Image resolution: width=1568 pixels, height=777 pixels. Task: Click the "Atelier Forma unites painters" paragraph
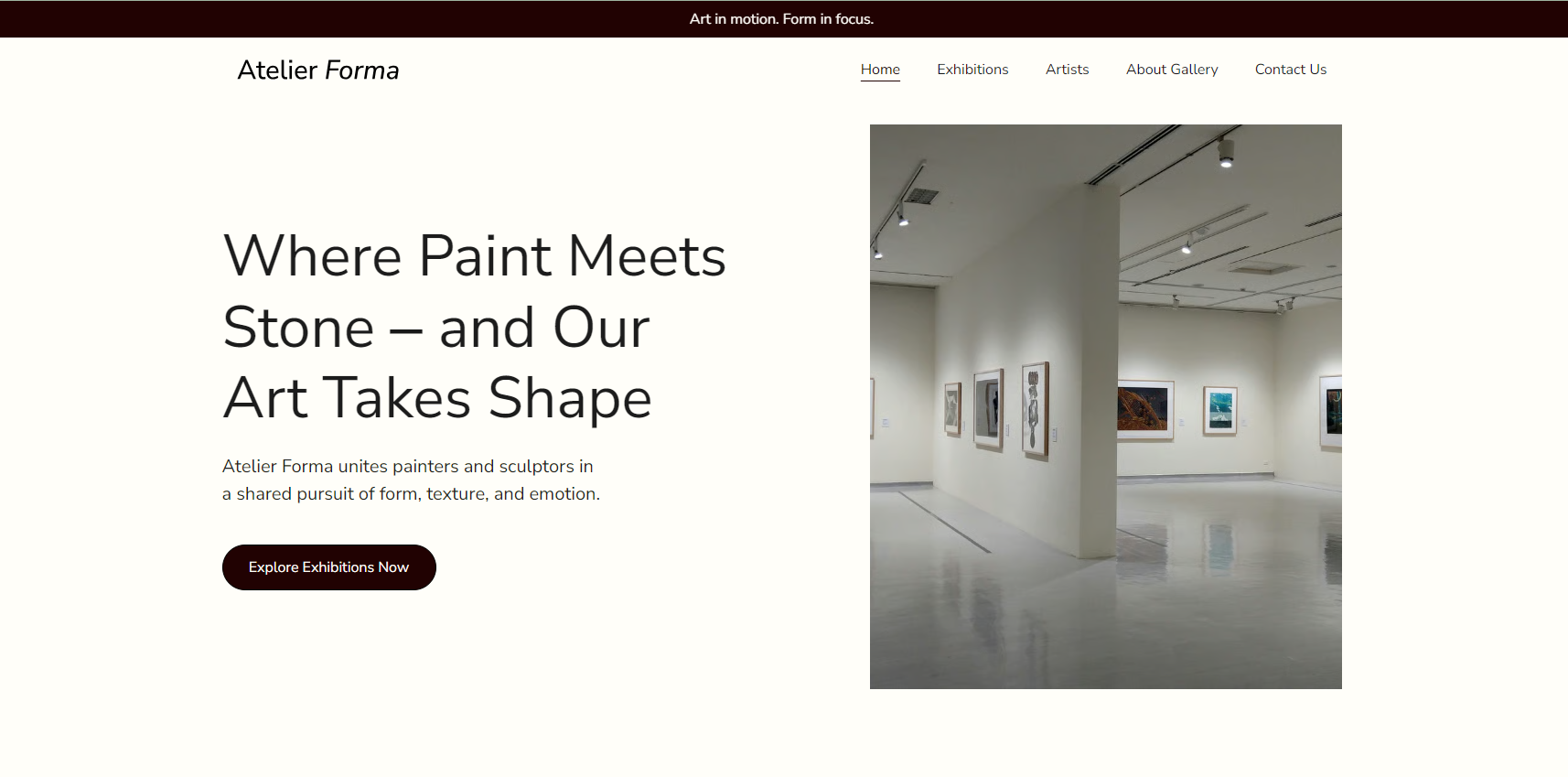click(x=411, y=480)
